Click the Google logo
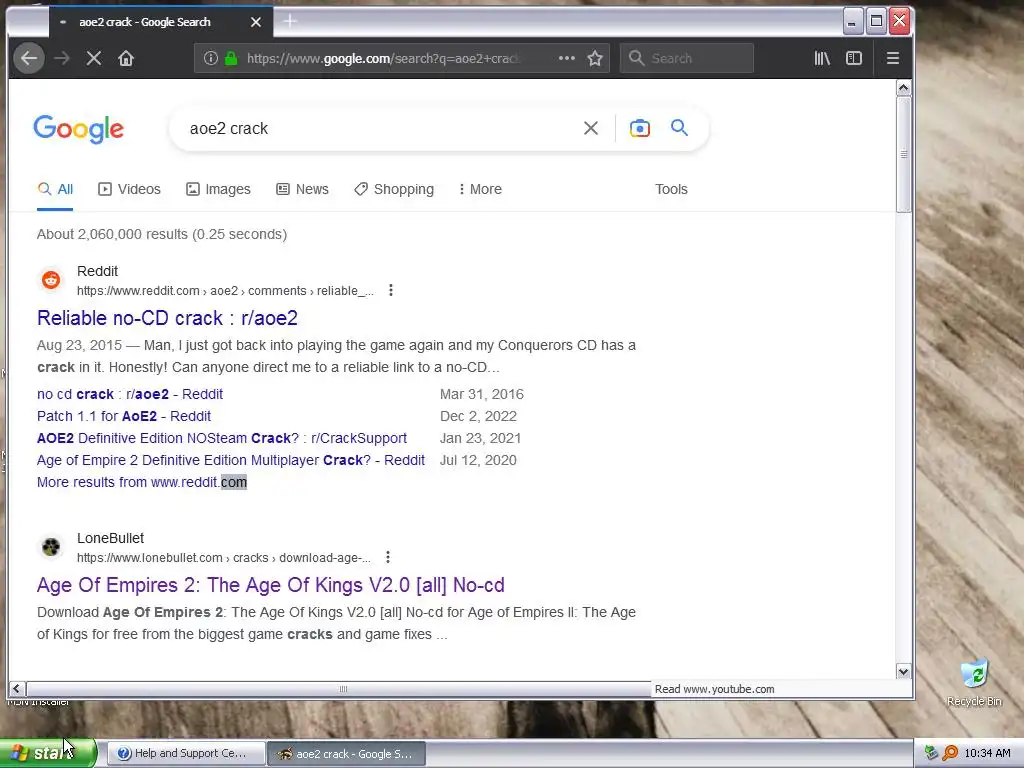1024x768 pixels. coord(78,129)
